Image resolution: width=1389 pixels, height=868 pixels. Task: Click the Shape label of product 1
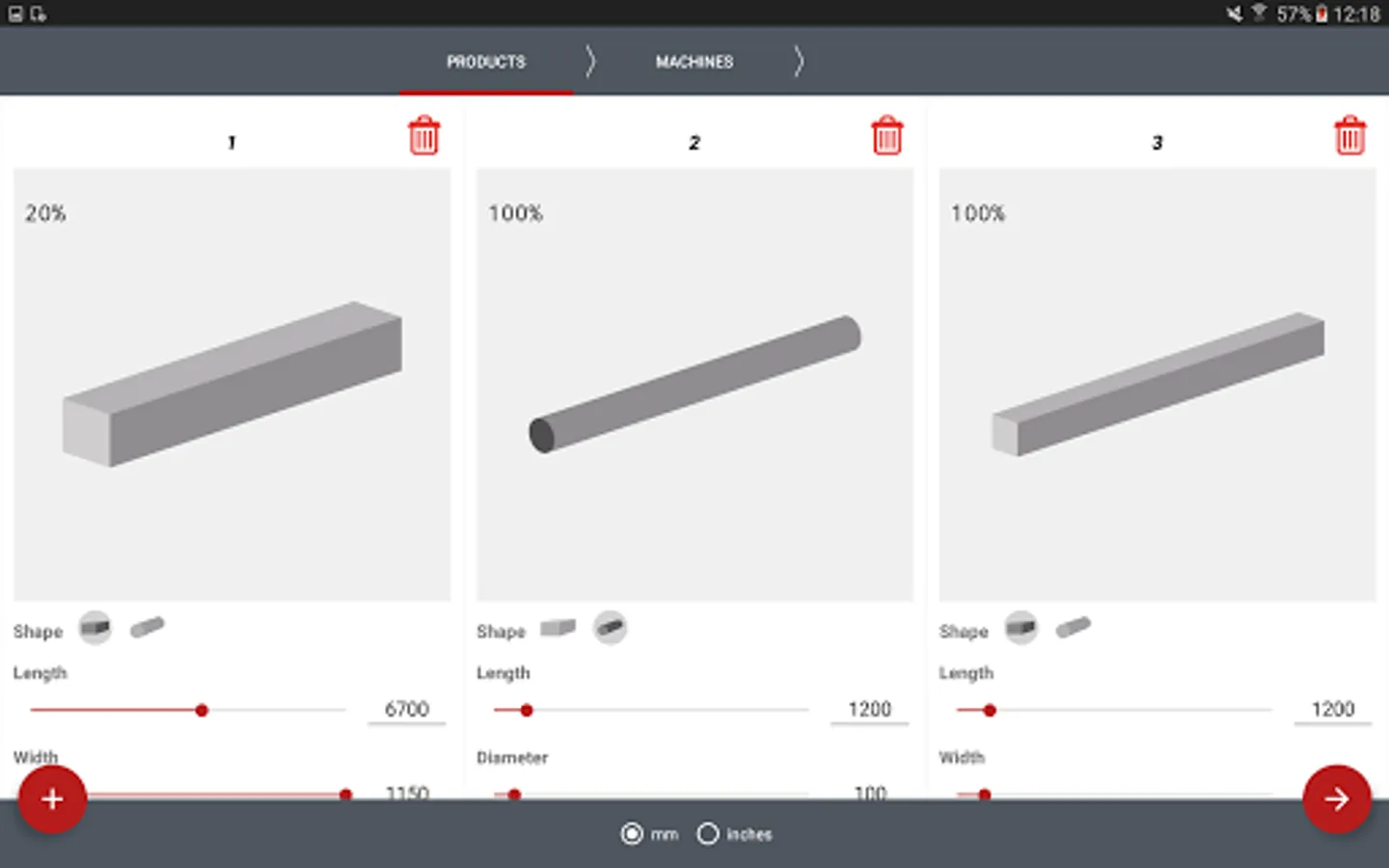(38, 632)
